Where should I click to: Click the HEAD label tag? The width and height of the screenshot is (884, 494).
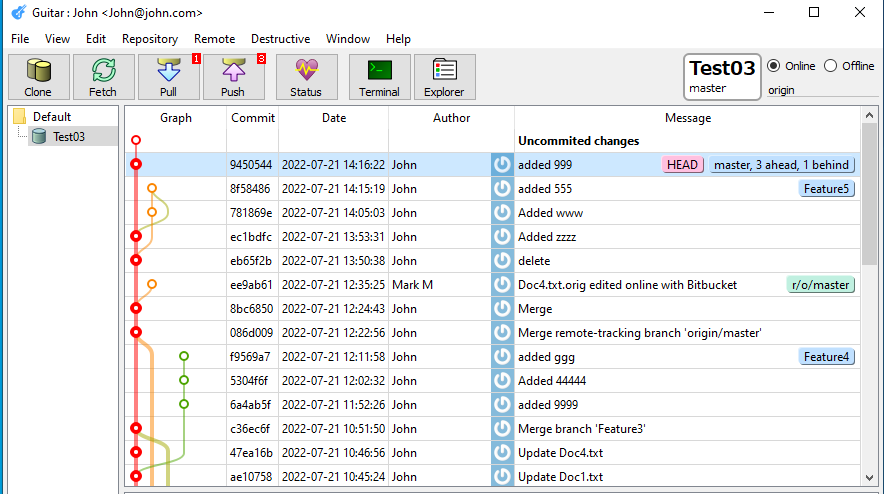tap(683, 165)
